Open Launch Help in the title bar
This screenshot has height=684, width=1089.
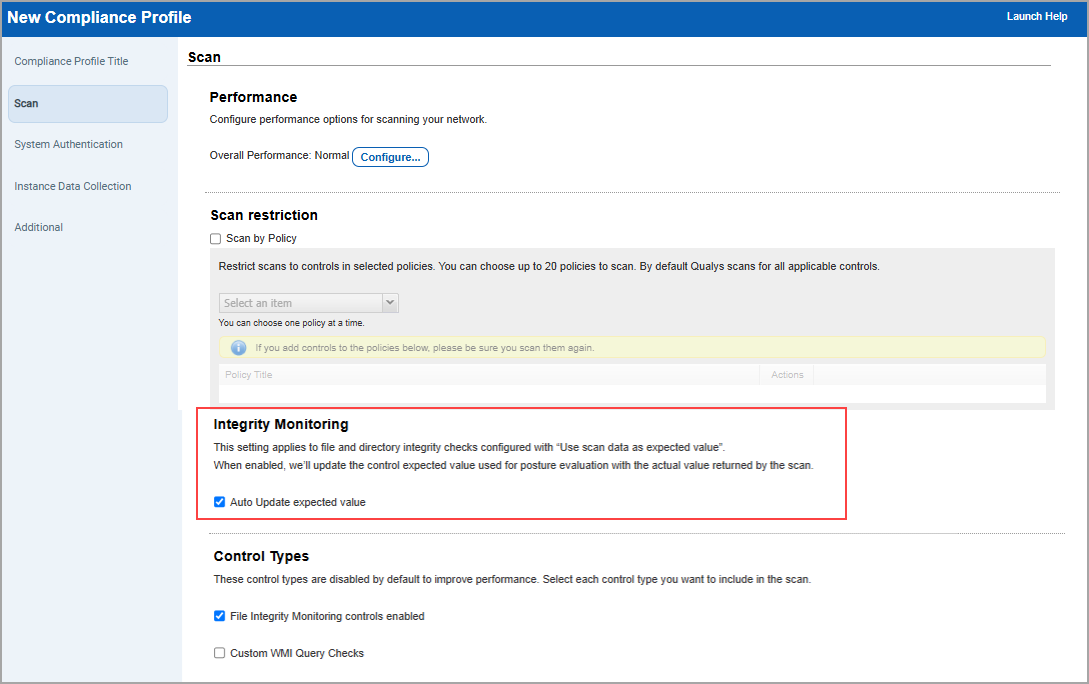tap(1037, 16)
